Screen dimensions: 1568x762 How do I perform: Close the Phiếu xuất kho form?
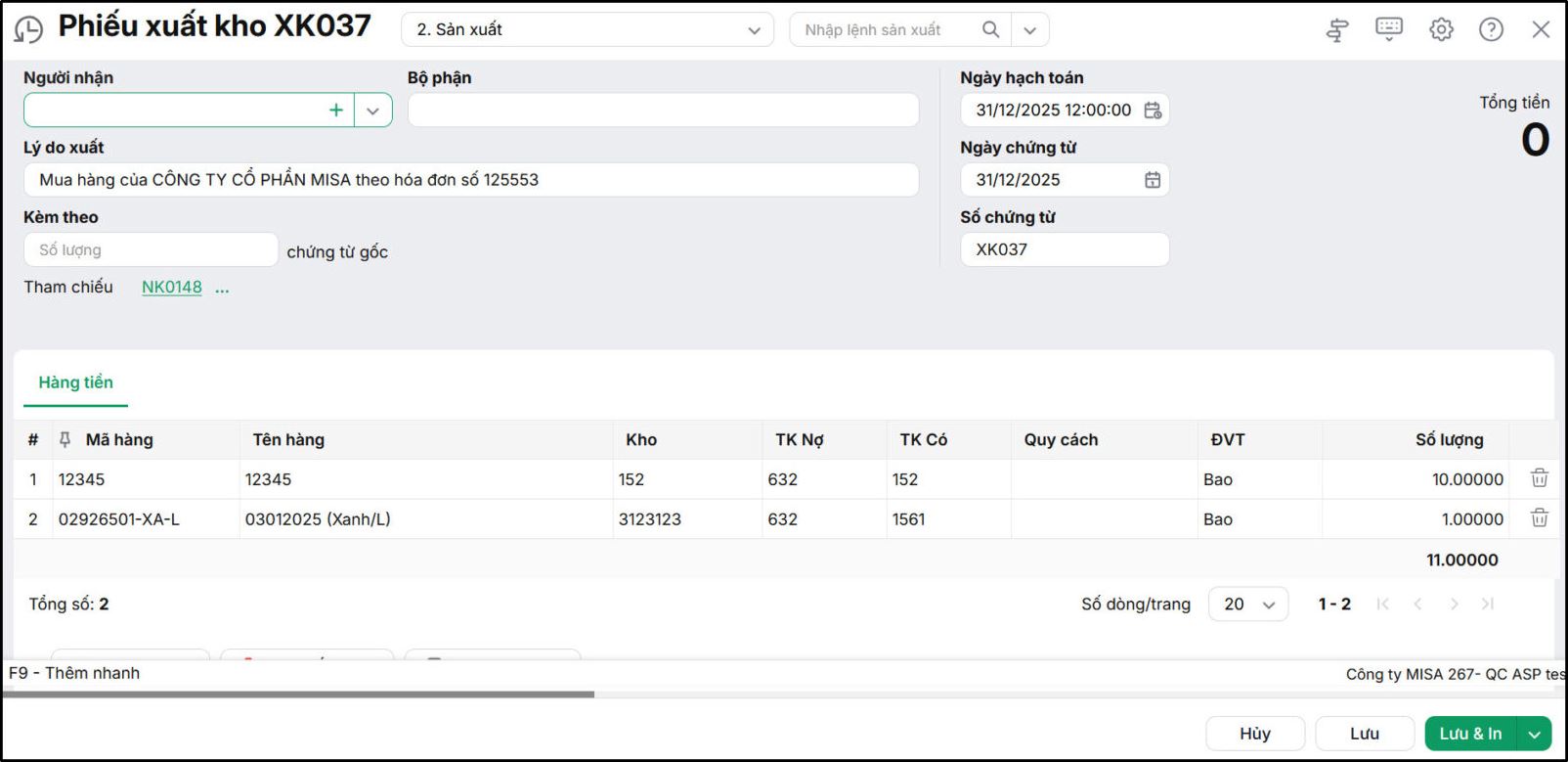click(1542, 29)
